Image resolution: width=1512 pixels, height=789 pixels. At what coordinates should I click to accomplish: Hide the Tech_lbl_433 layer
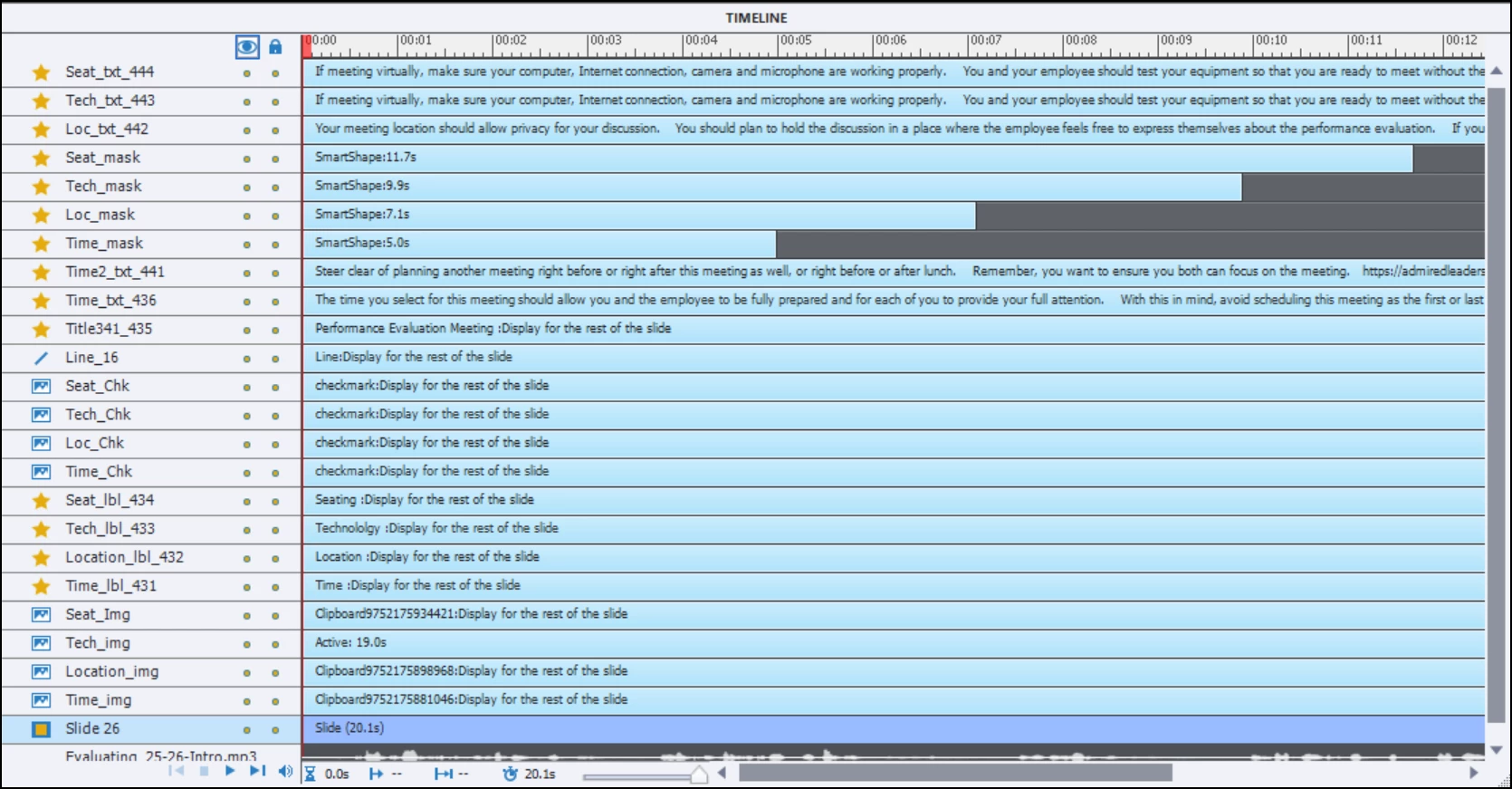point(246,530)
